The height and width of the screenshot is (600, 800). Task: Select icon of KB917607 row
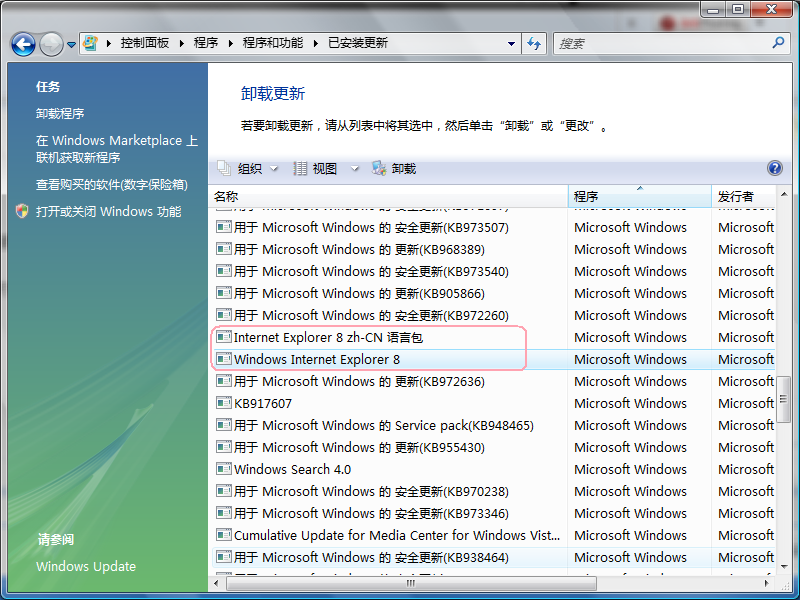[x=223, y=403]
